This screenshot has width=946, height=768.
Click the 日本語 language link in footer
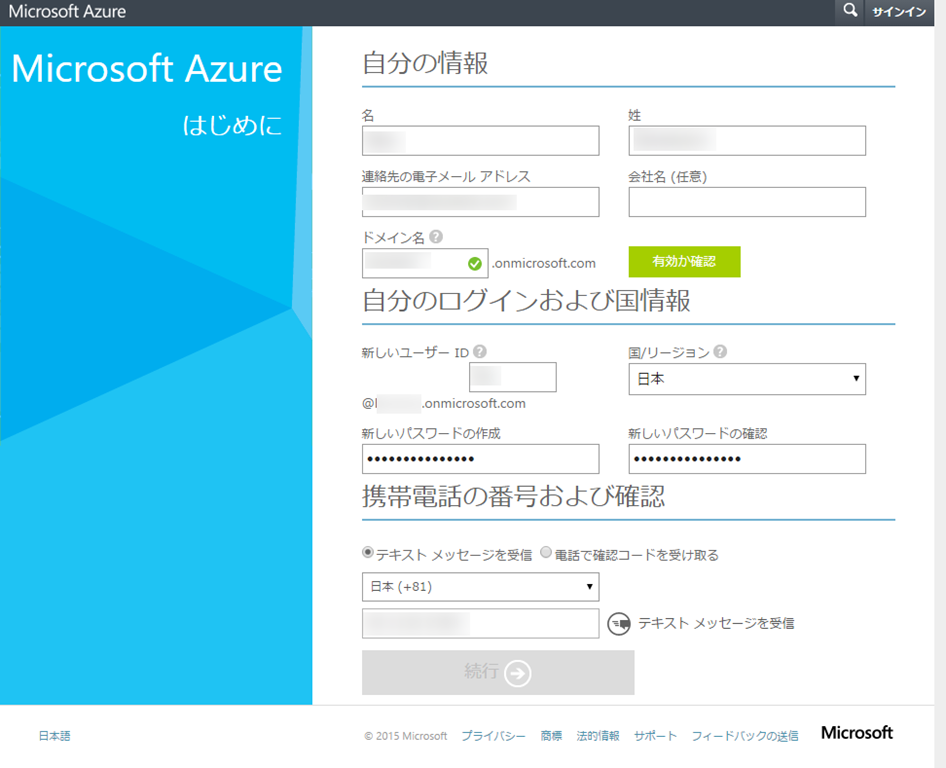coord(54,735)
